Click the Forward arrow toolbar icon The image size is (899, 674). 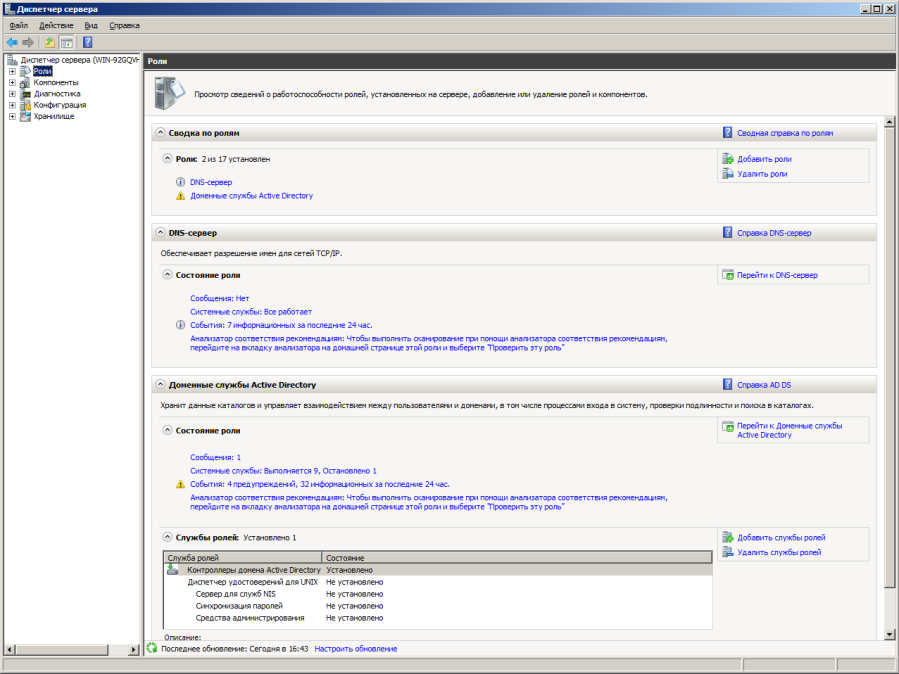click(28, 42)
